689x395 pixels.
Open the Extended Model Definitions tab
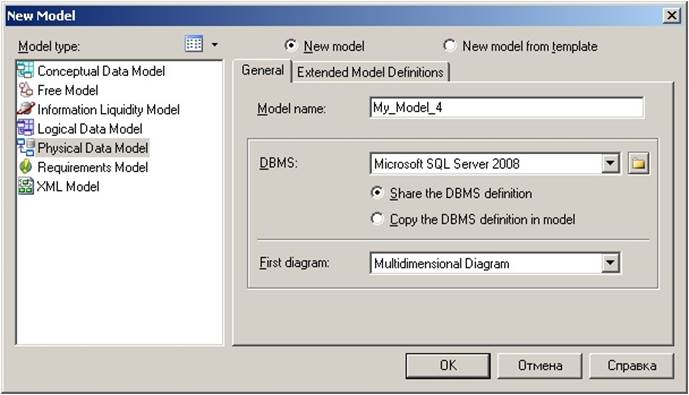tap(370, 72)
